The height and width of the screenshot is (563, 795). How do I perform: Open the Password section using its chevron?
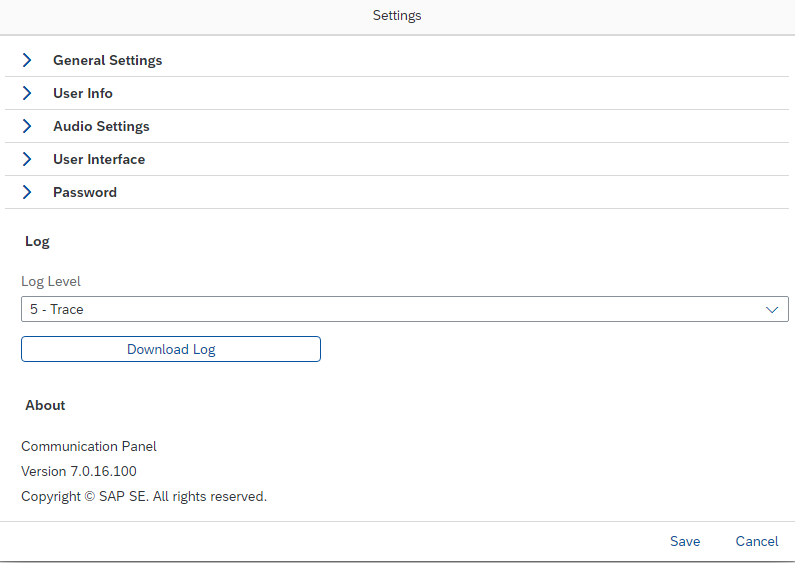tap(27, 192)
